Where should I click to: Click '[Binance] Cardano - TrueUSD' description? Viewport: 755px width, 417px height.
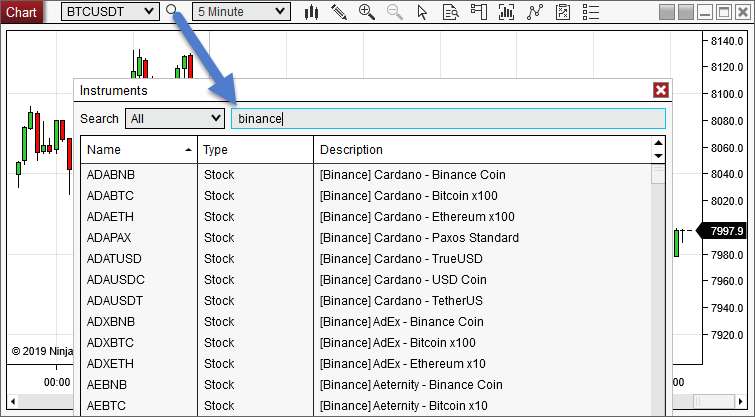pyautogui.click(x=401, y=259)
